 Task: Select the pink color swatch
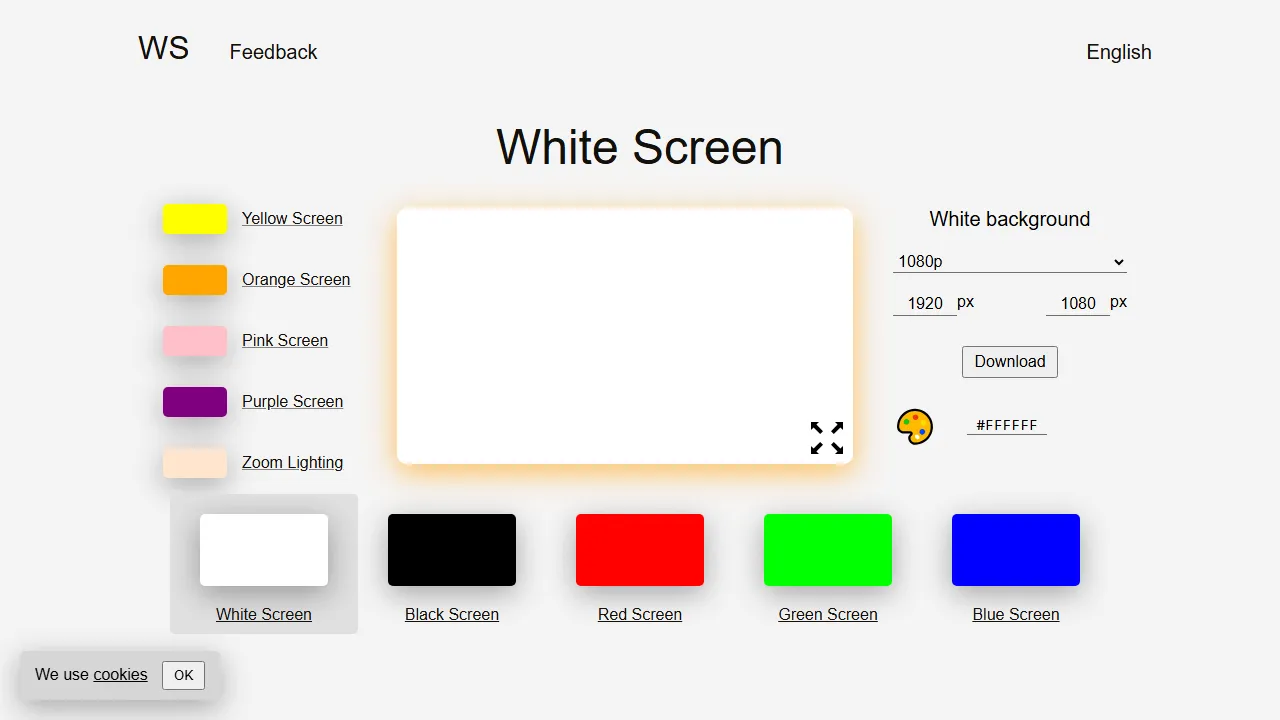click(x=194, y=340)
